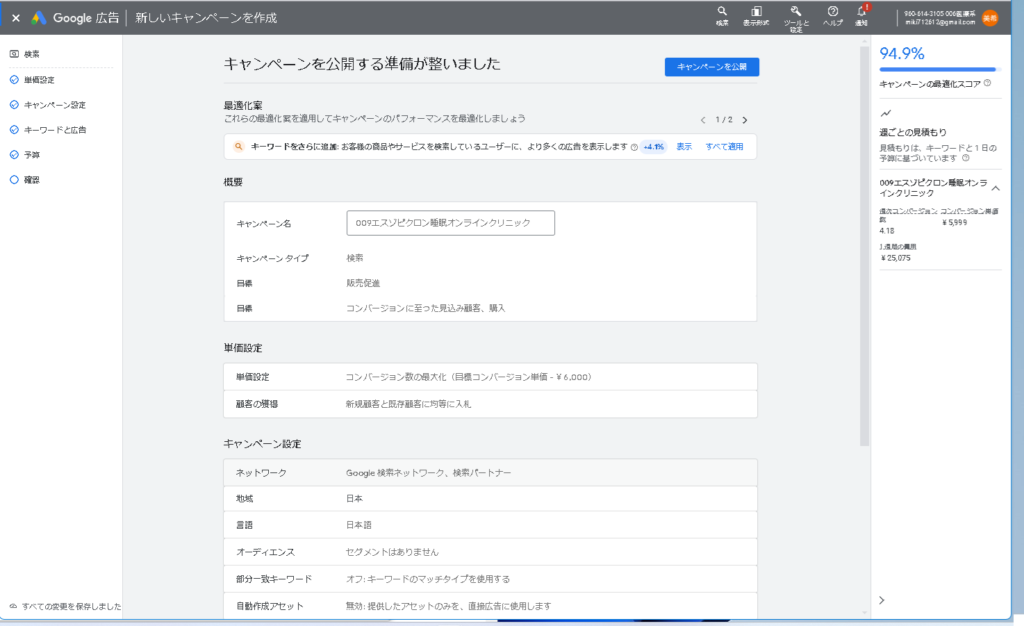
Task: Click 地域 row value 日本
Action: 354,499
